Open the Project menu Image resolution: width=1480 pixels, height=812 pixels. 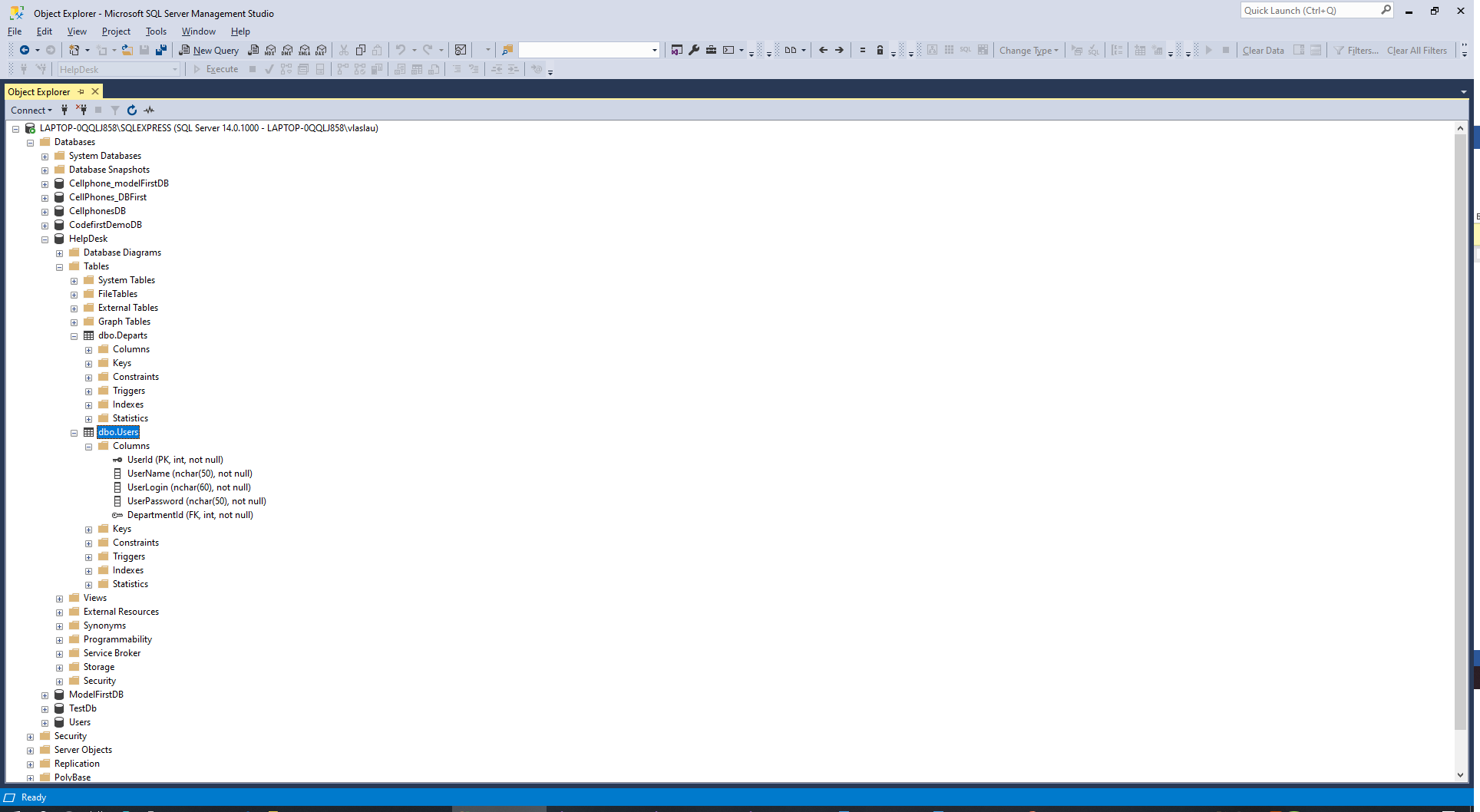[x=116, y=31]
